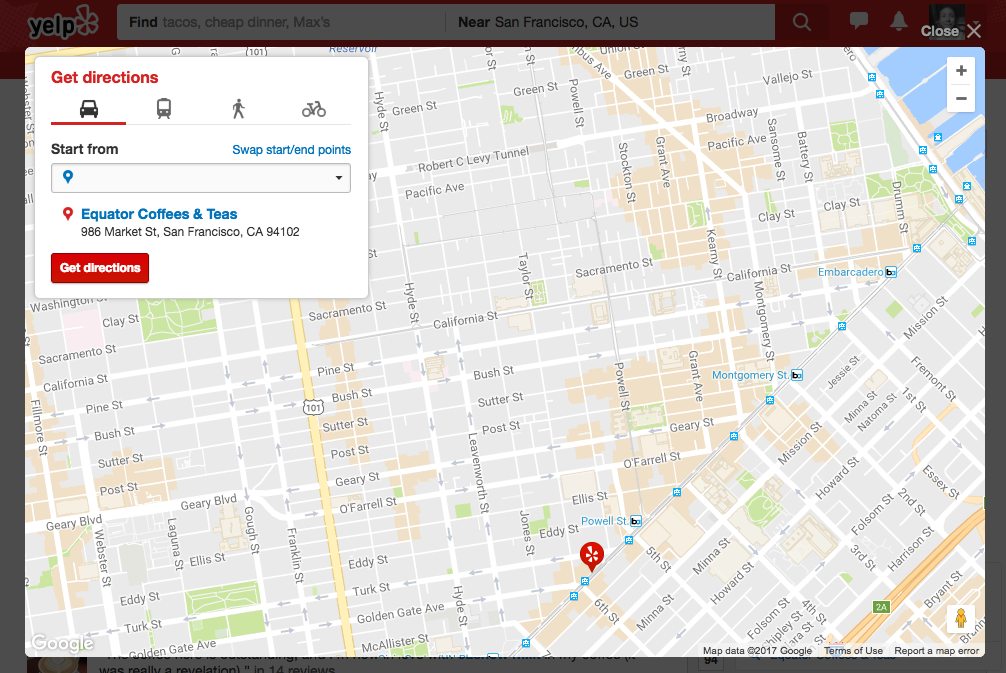Click the Start from location field
The width and height of the screenshot is (1006, 673).
[x=201, y=178]
